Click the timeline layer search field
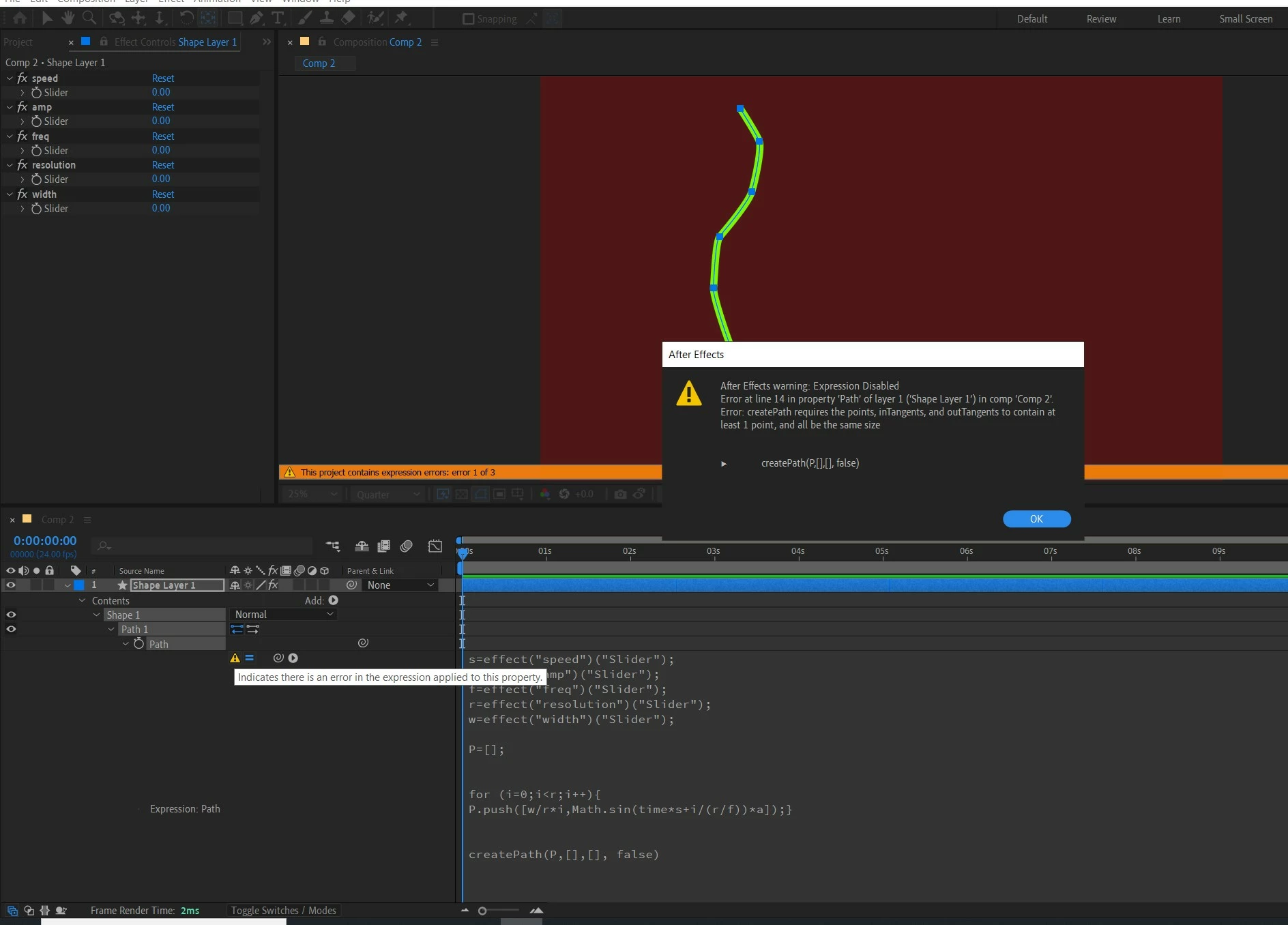The width and height of the screenshot is (1288, 925). [203, 546]
